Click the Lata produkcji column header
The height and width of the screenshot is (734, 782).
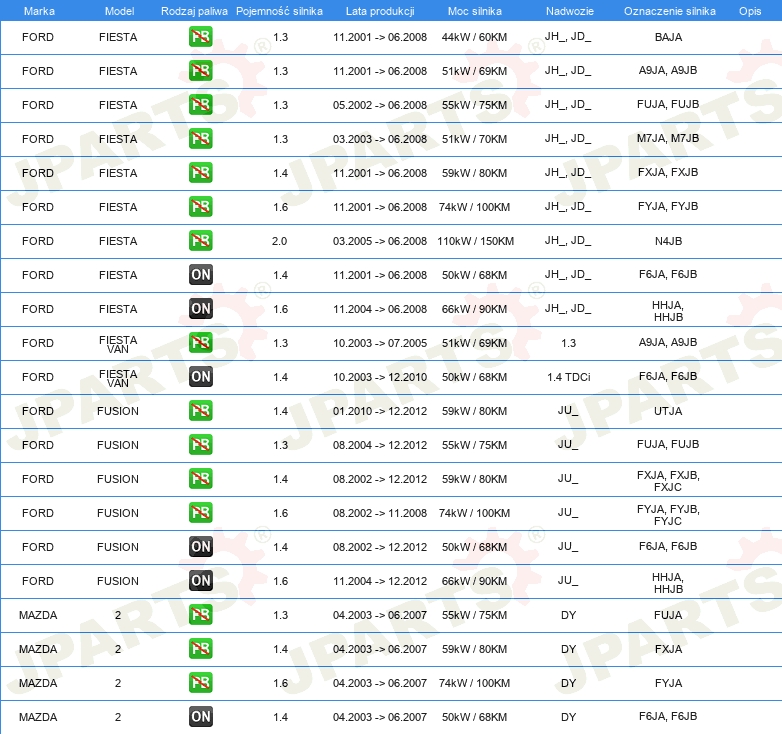click(380, 11)
